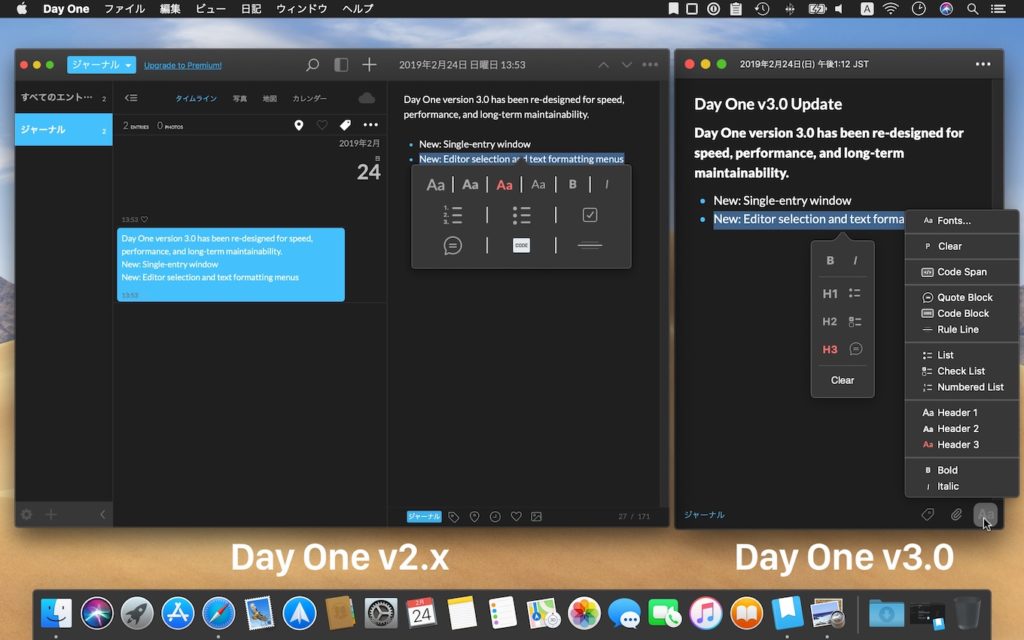
Task: Click the tag icon in v3 footer
Action: (927, 515)
